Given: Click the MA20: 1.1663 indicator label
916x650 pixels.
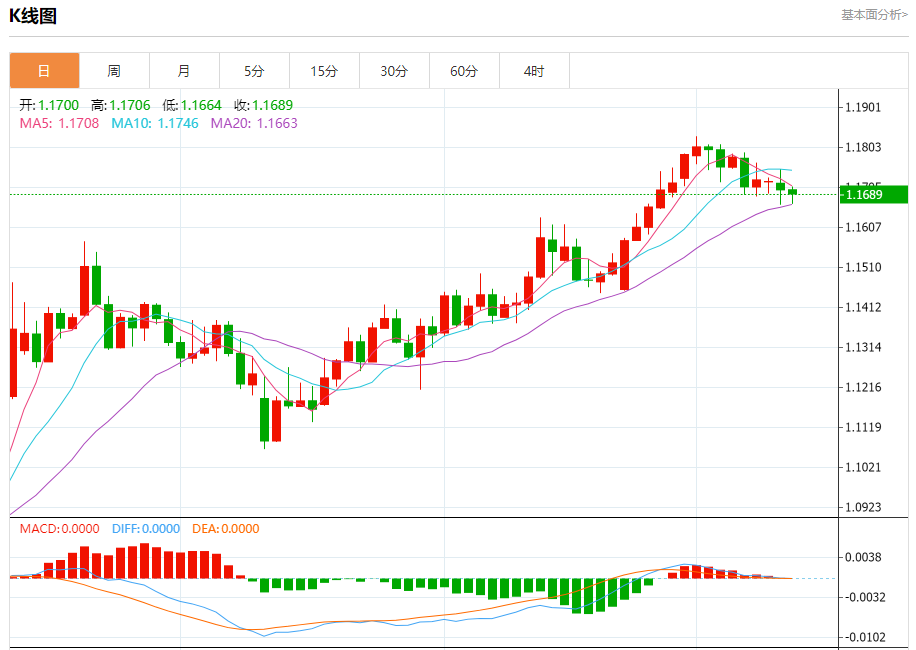Looking at the screenshot, I should (x=254, y=123).
